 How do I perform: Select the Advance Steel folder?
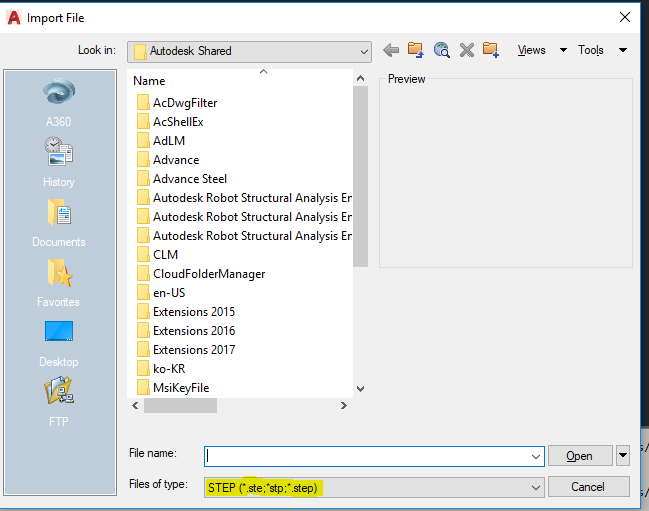[190, 179]
